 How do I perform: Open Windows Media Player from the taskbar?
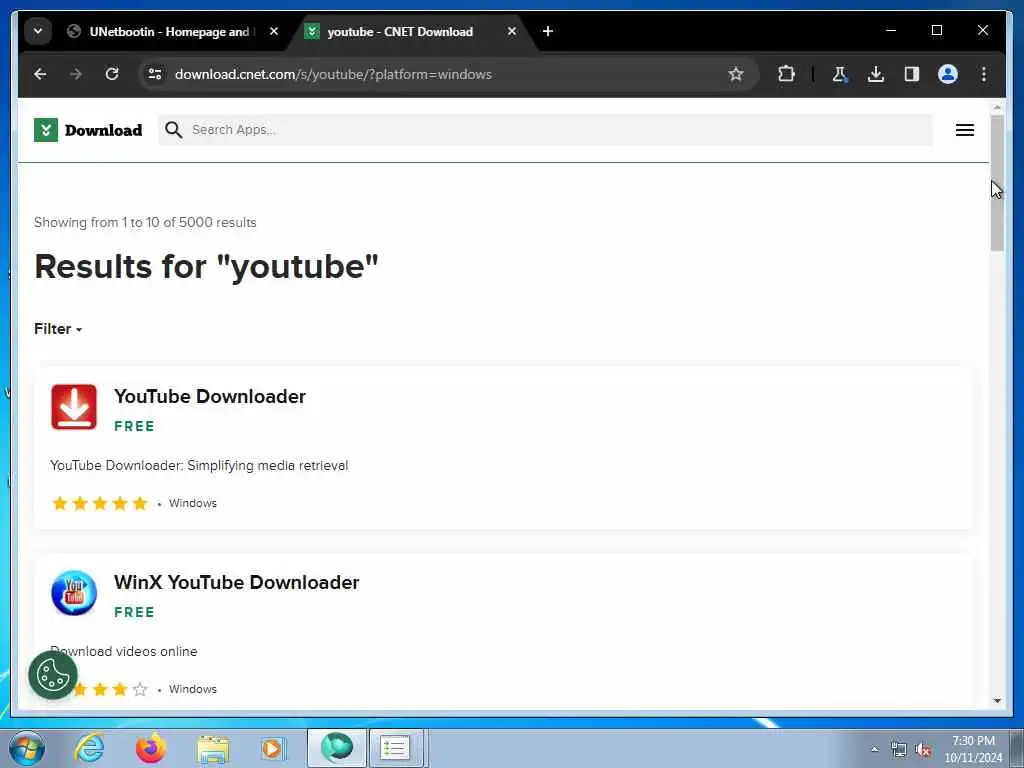(x=273, y=748)
